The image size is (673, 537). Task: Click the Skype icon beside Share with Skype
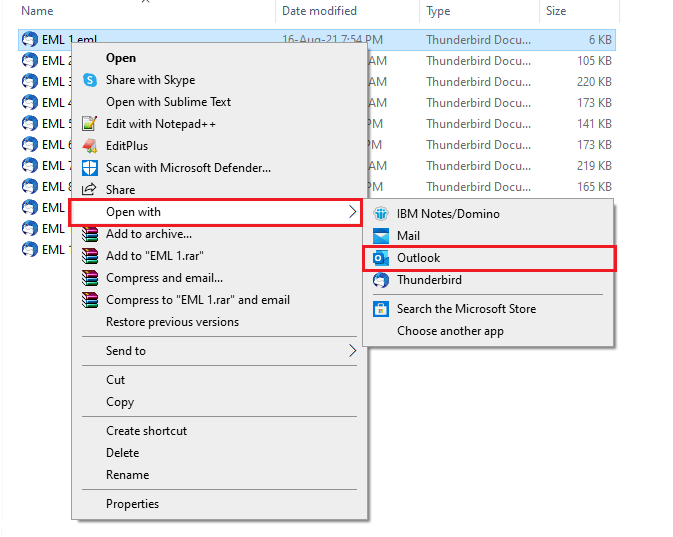90,80
